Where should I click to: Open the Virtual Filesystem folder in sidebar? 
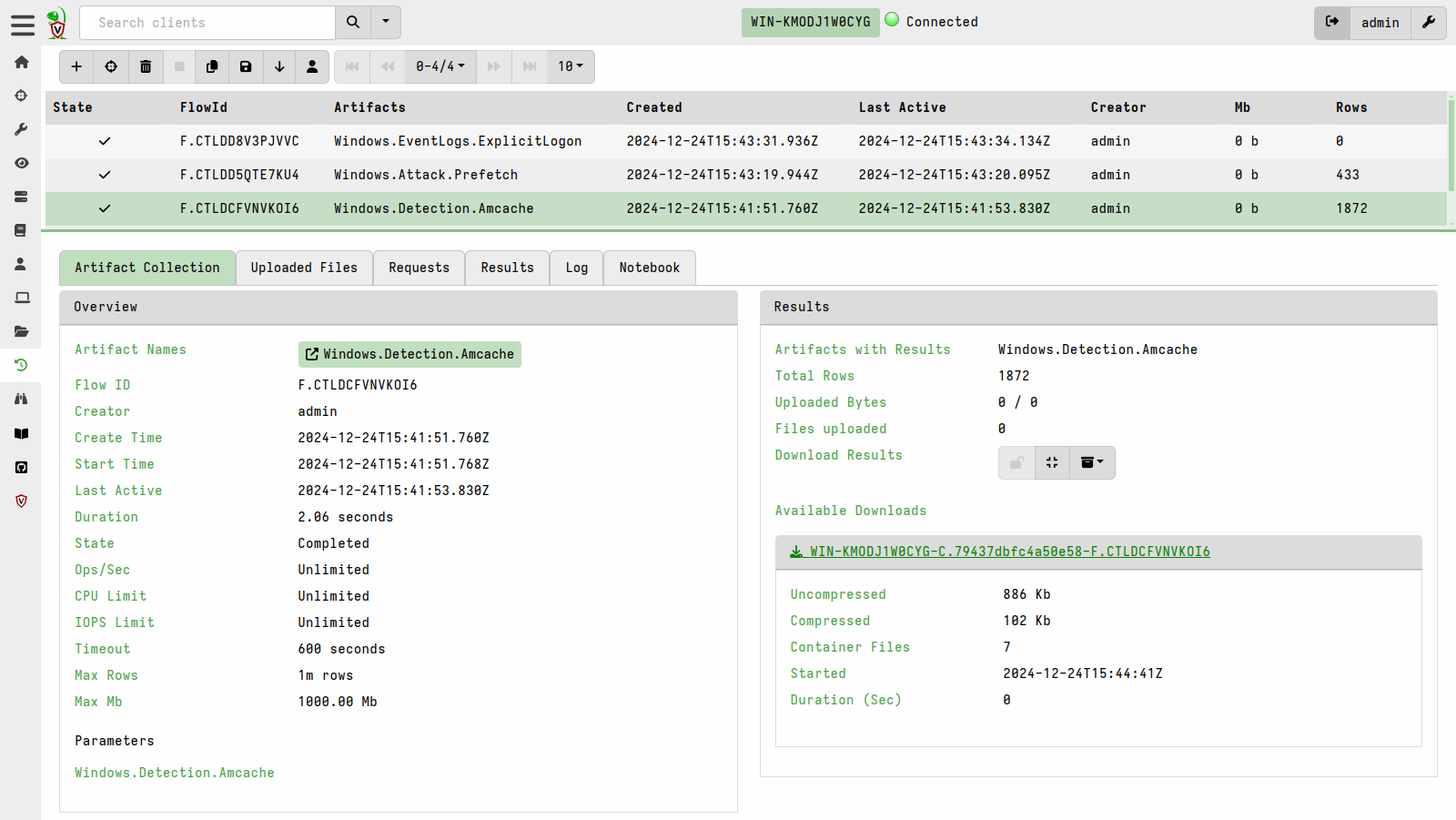(21, 331)
